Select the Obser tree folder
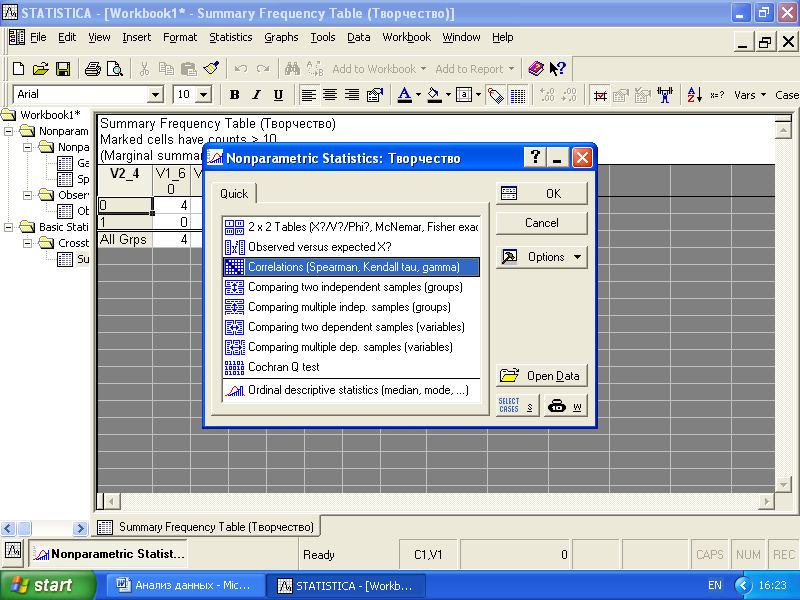 (64, 195)
